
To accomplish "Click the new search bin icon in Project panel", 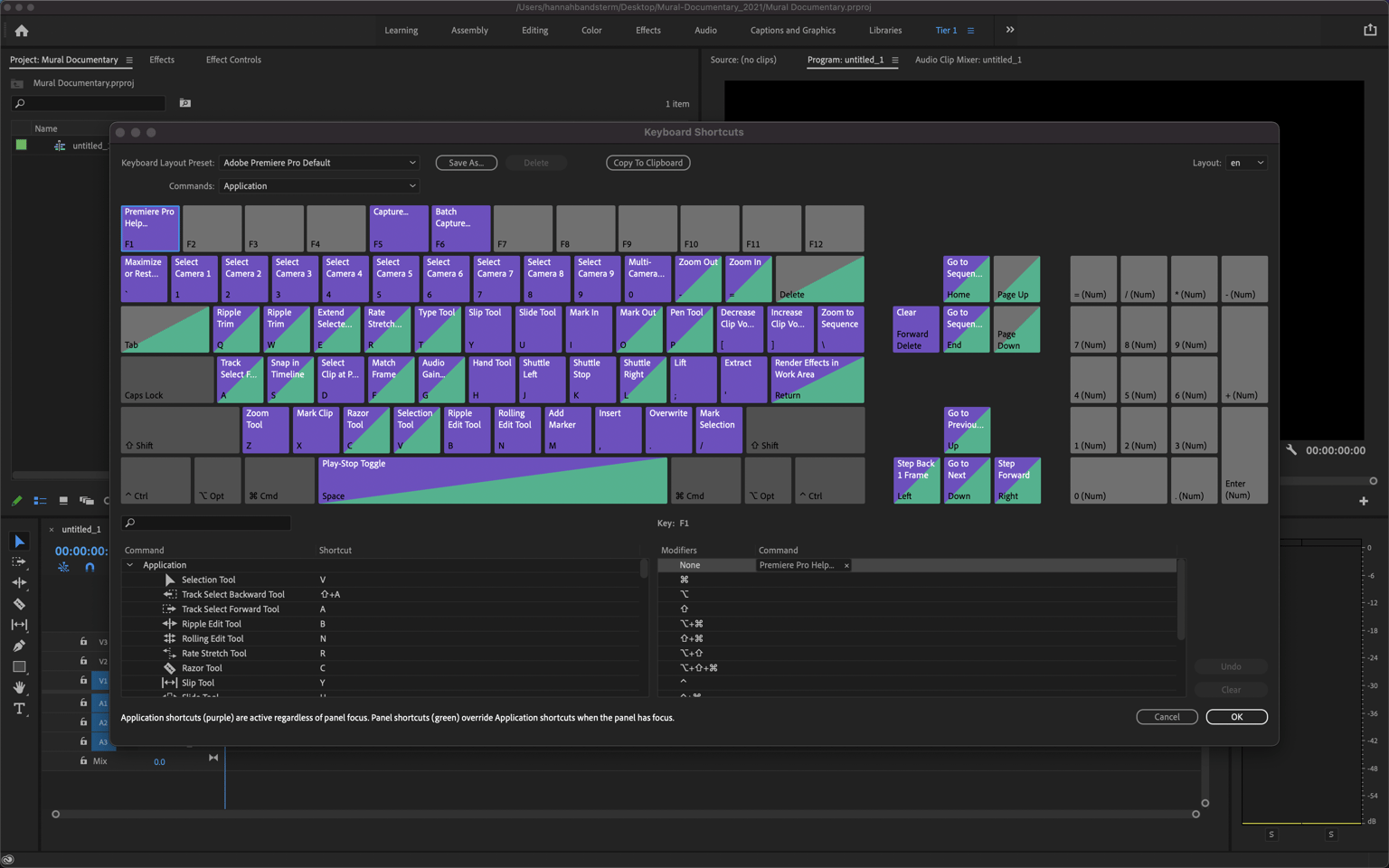I will click(x=185, y=103).
